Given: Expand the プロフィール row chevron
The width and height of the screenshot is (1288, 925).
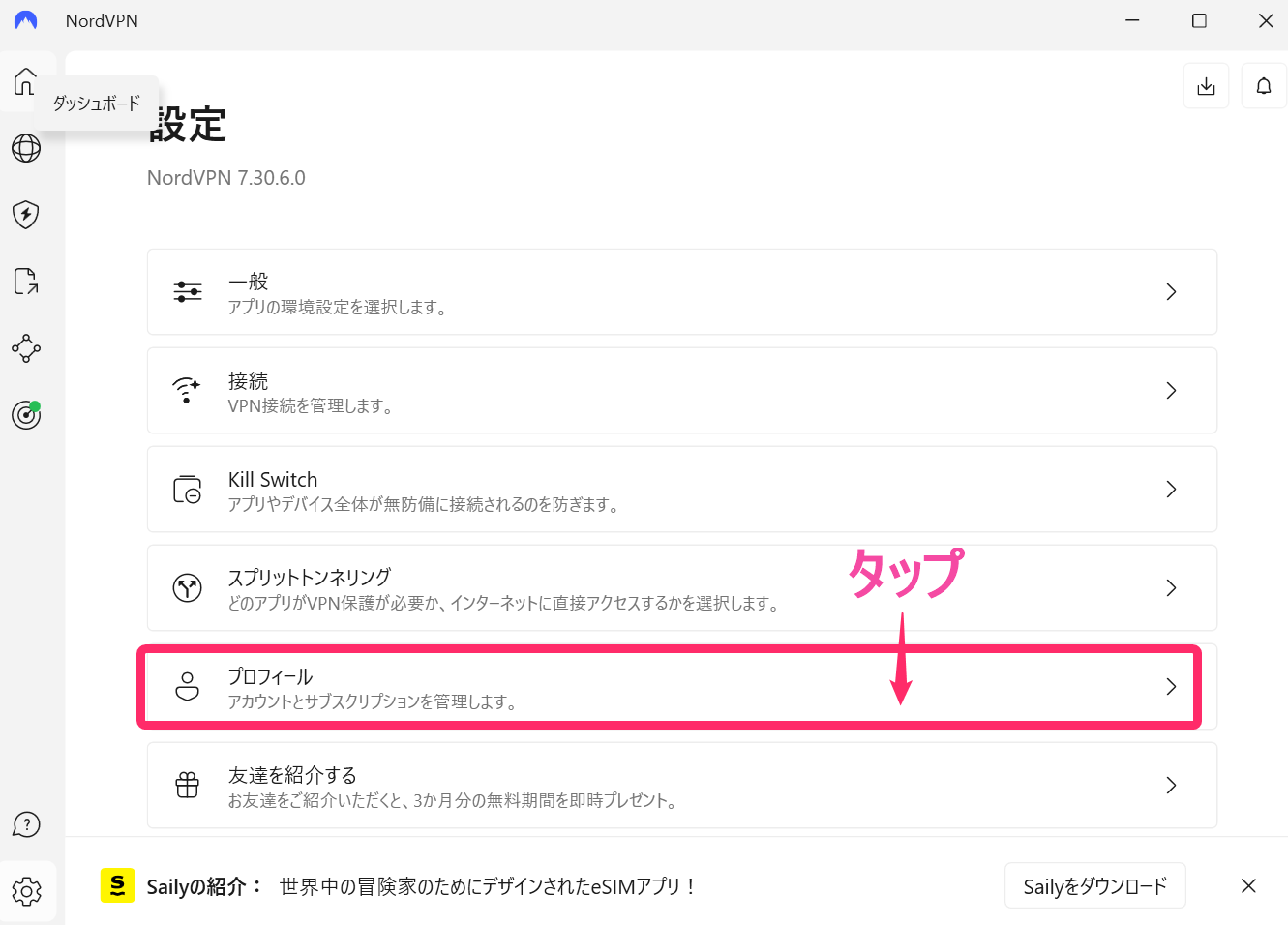Looking at the screenshot, I should coord(1171,687).
